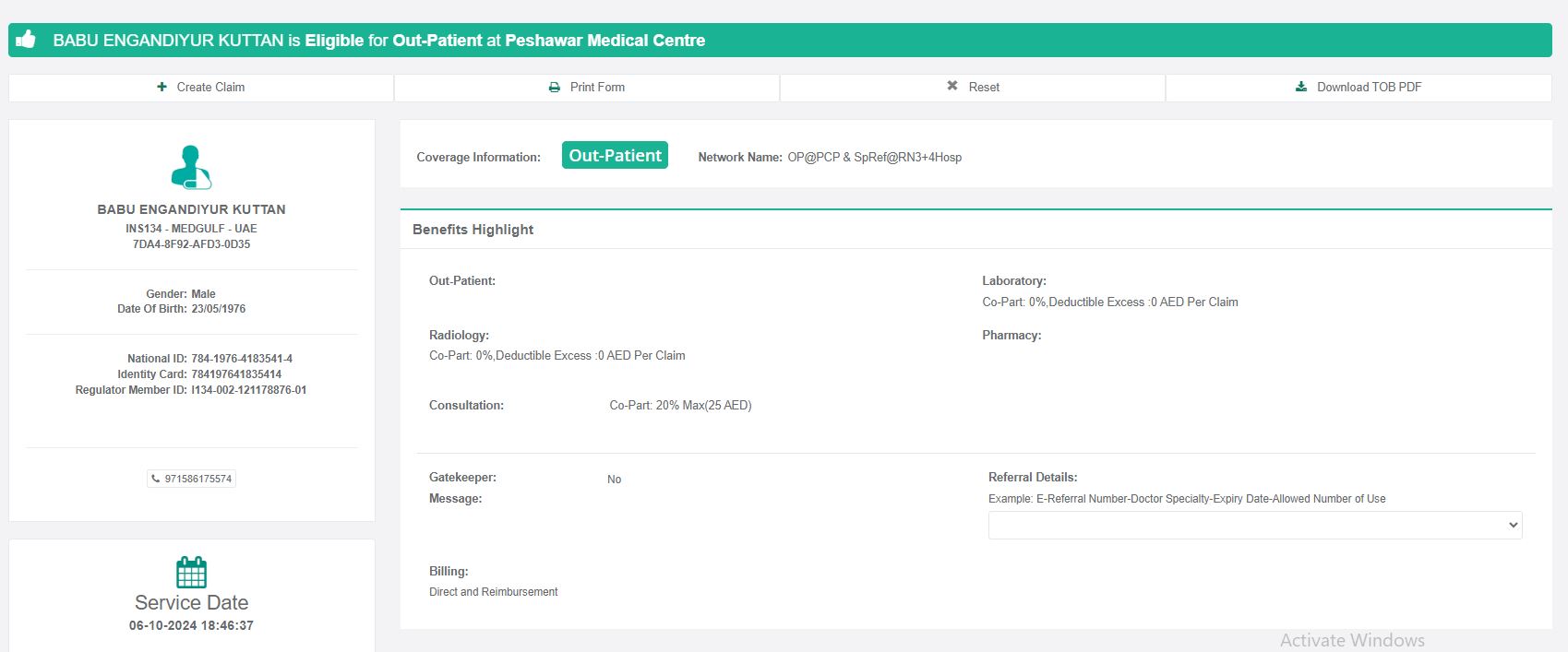Click the calendar icon above Service Date
This screenshot has height=652, width=1568.
(191, 572)
